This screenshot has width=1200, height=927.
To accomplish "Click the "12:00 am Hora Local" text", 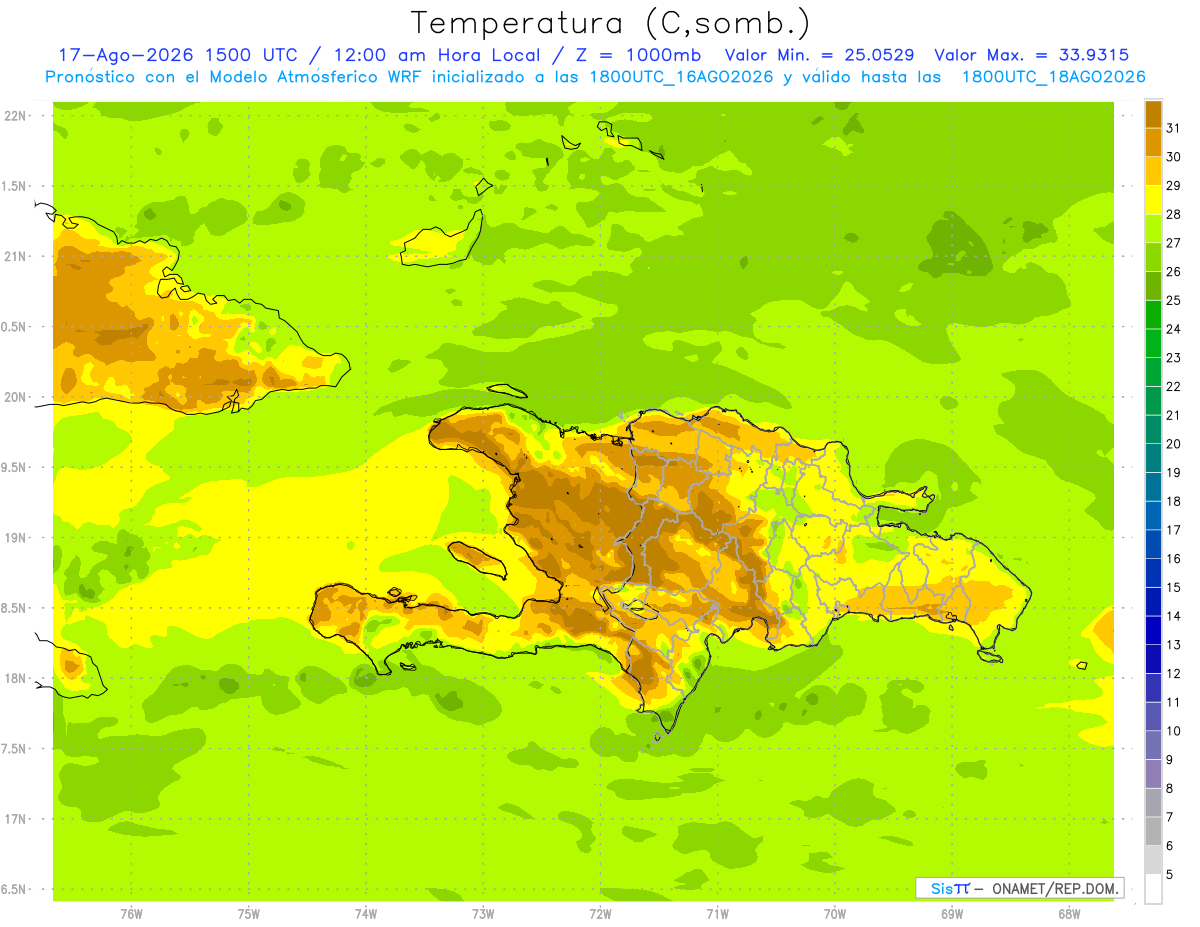I will (x=438, y=55).
